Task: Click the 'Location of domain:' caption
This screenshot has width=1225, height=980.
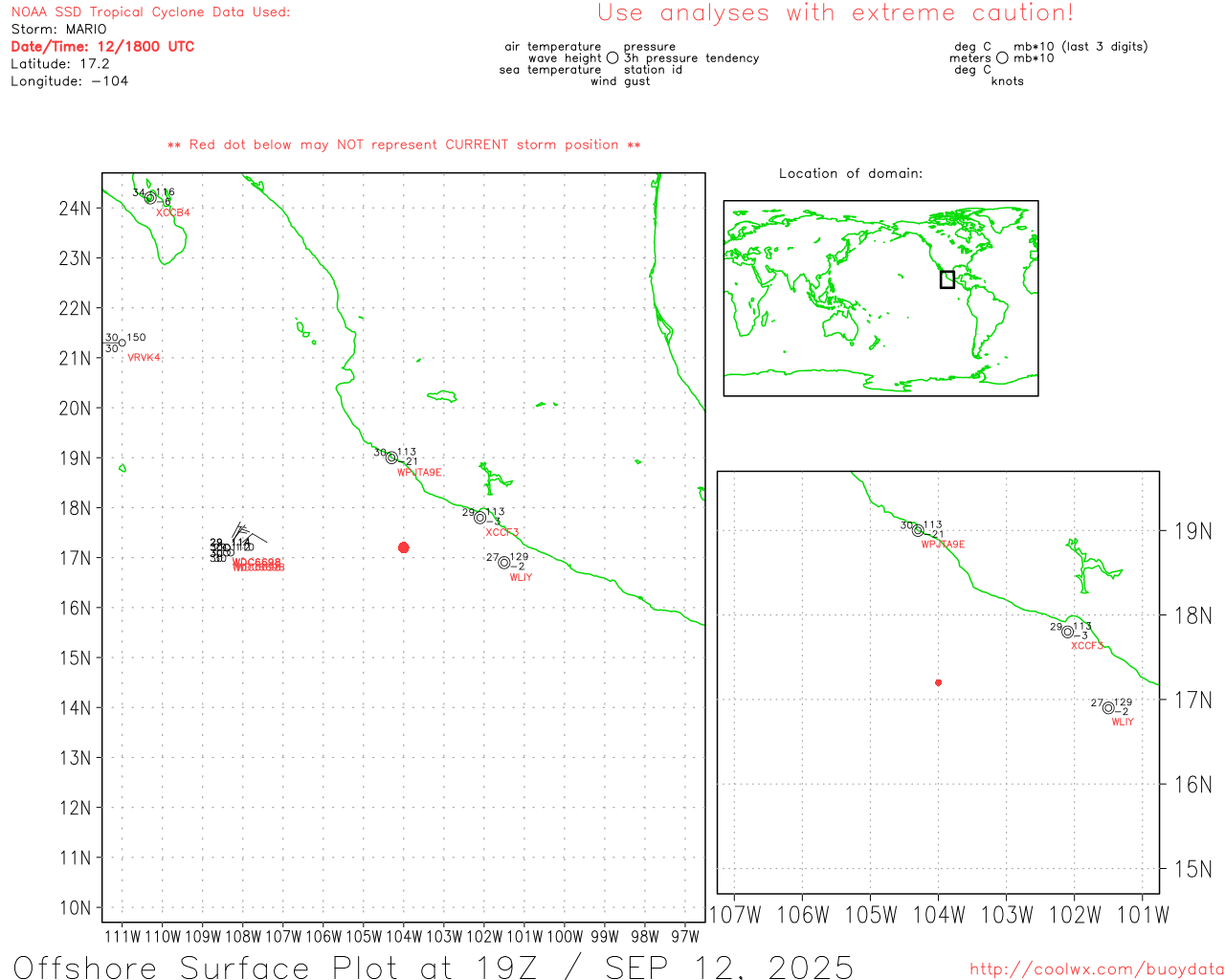Action: click(x=851, y=173)
